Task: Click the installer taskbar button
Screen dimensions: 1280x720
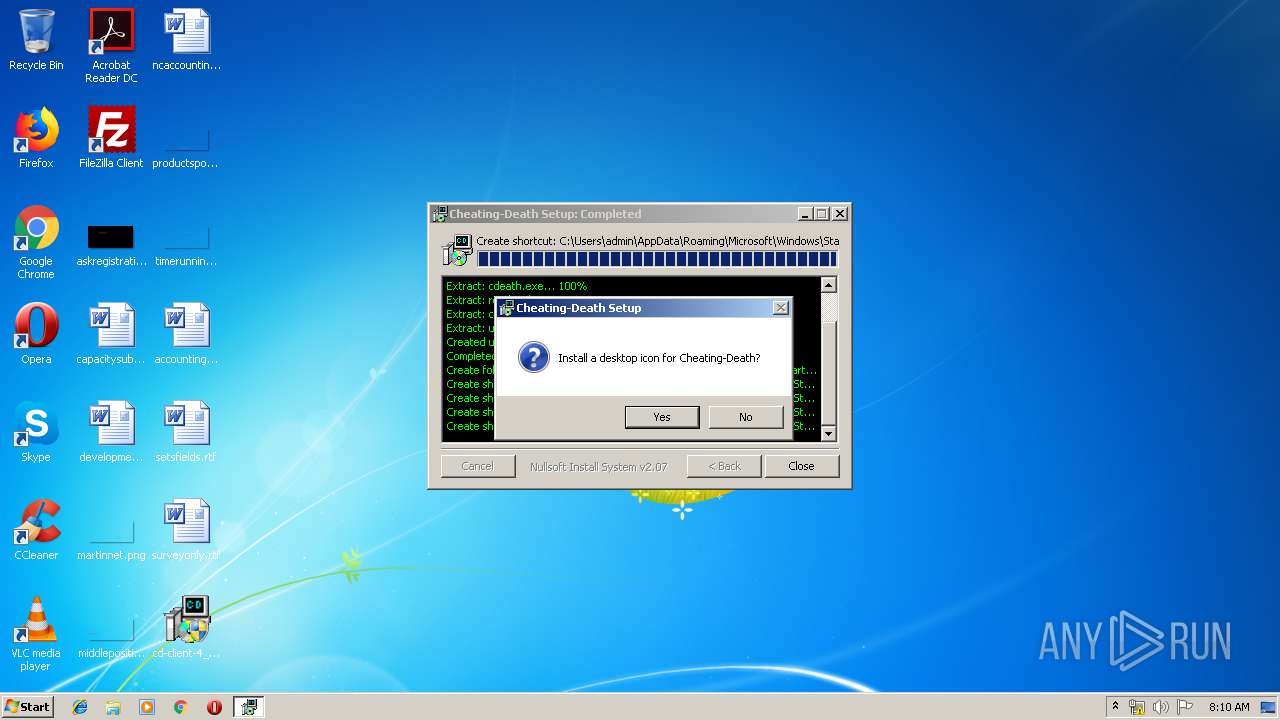Action: click(249, 707)
